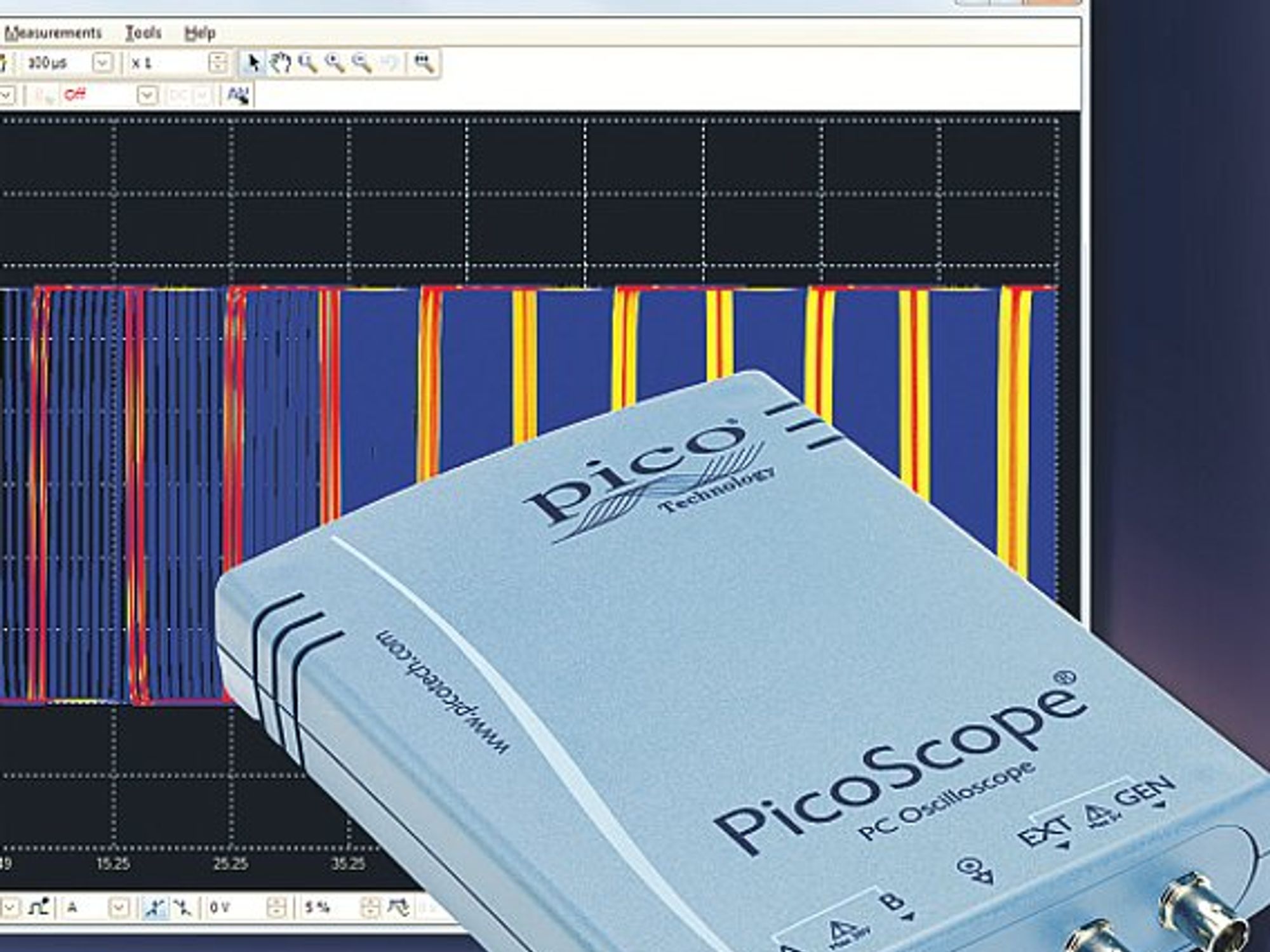Open the trigger mode dropdown arrow

tap(10, 908)
